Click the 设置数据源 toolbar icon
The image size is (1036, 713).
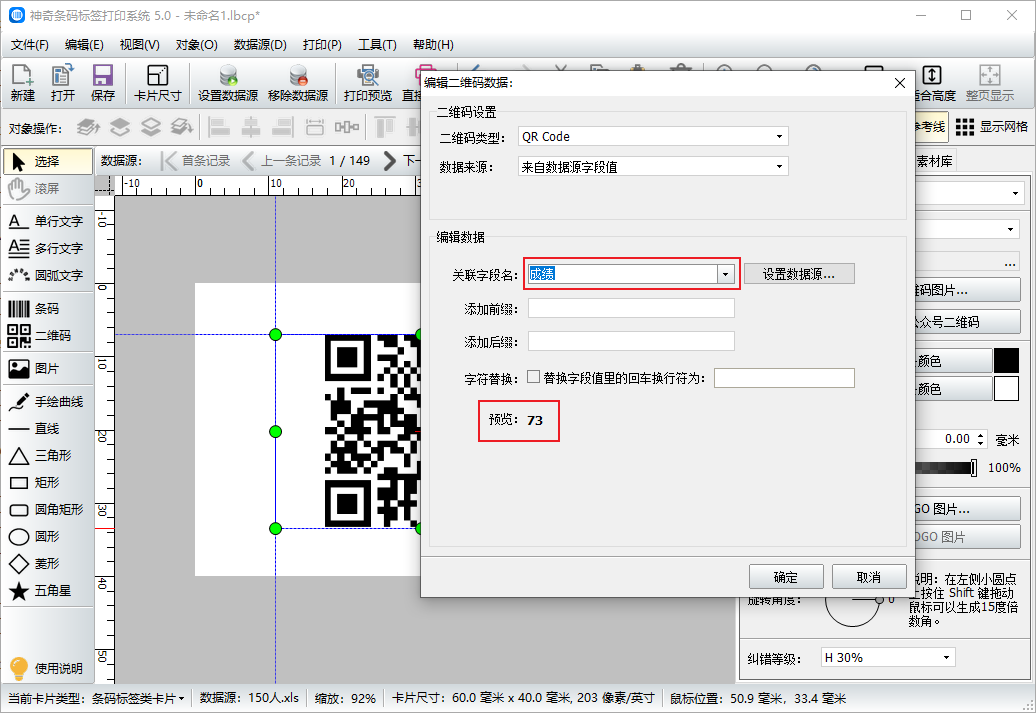point(228,83)
